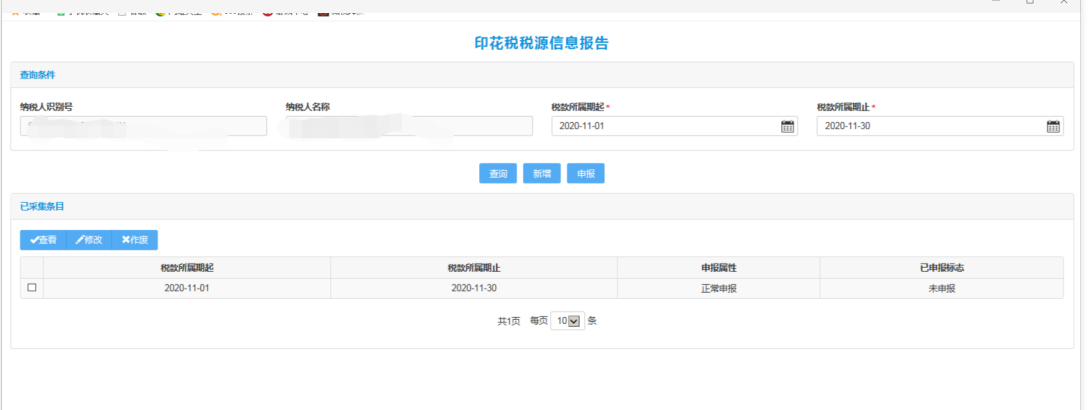This screenshot has height=410, width=1089.
Task: Click the 税款所属期起 date input field
Action: coord(665,126)
